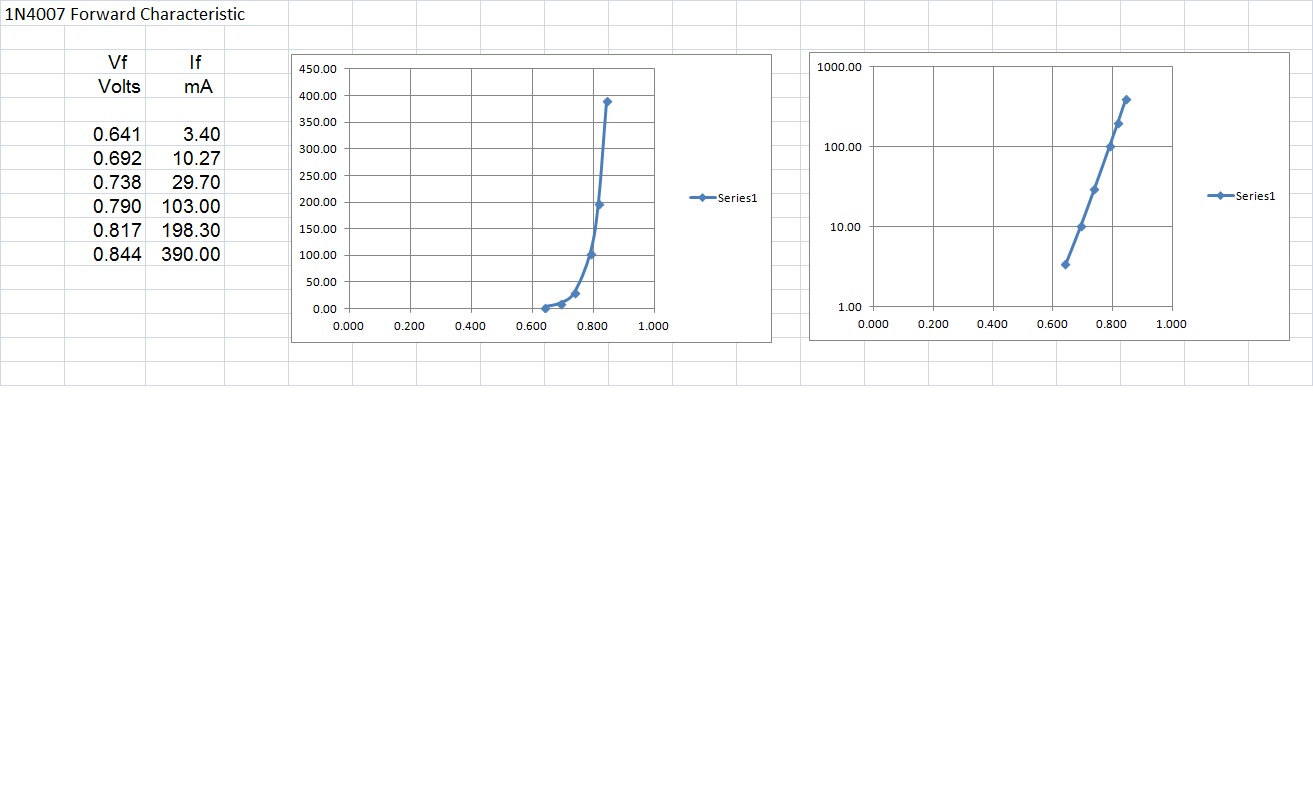Click the 150.00 axis label on linear chart
Viewport: 1313px width, 810px height.
click(x=318, y=229)
